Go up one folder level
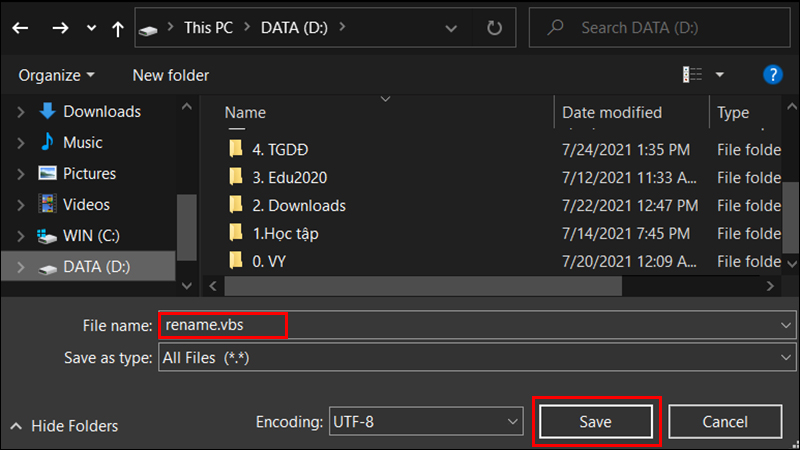The image size is (800, 450). [x=118, y=29]
